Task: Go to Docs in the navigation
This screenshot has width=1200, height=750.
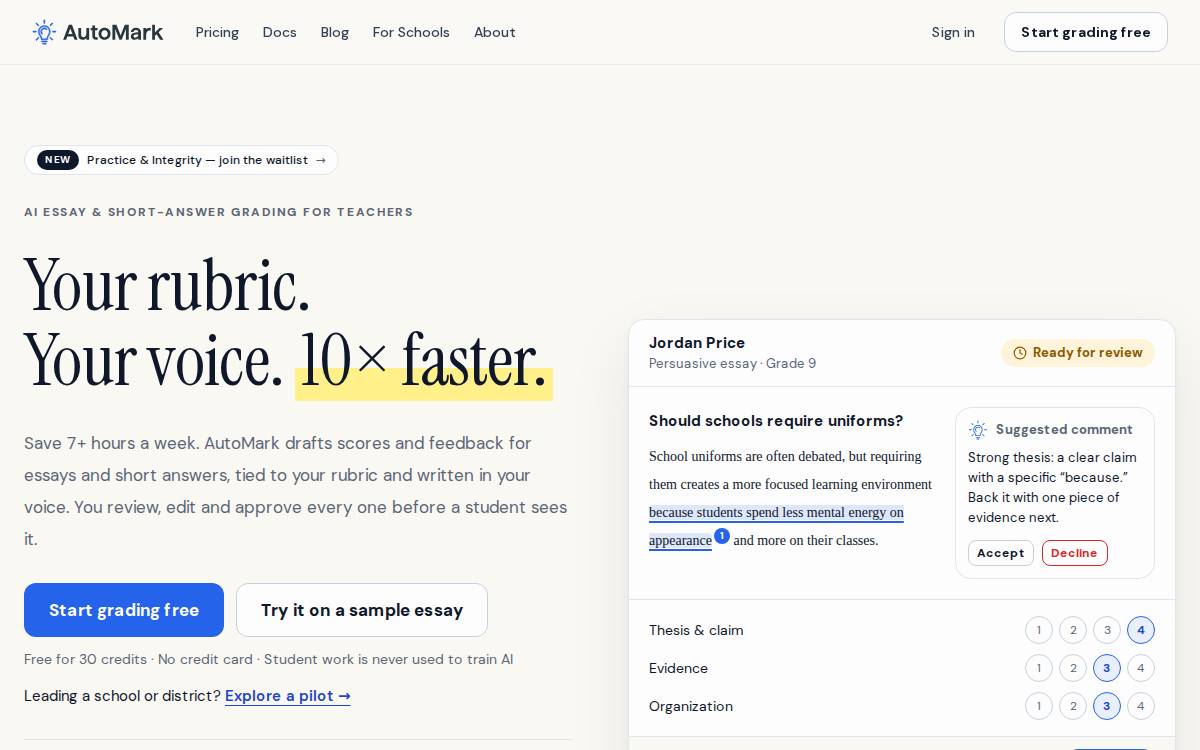Action: (279, 32)
